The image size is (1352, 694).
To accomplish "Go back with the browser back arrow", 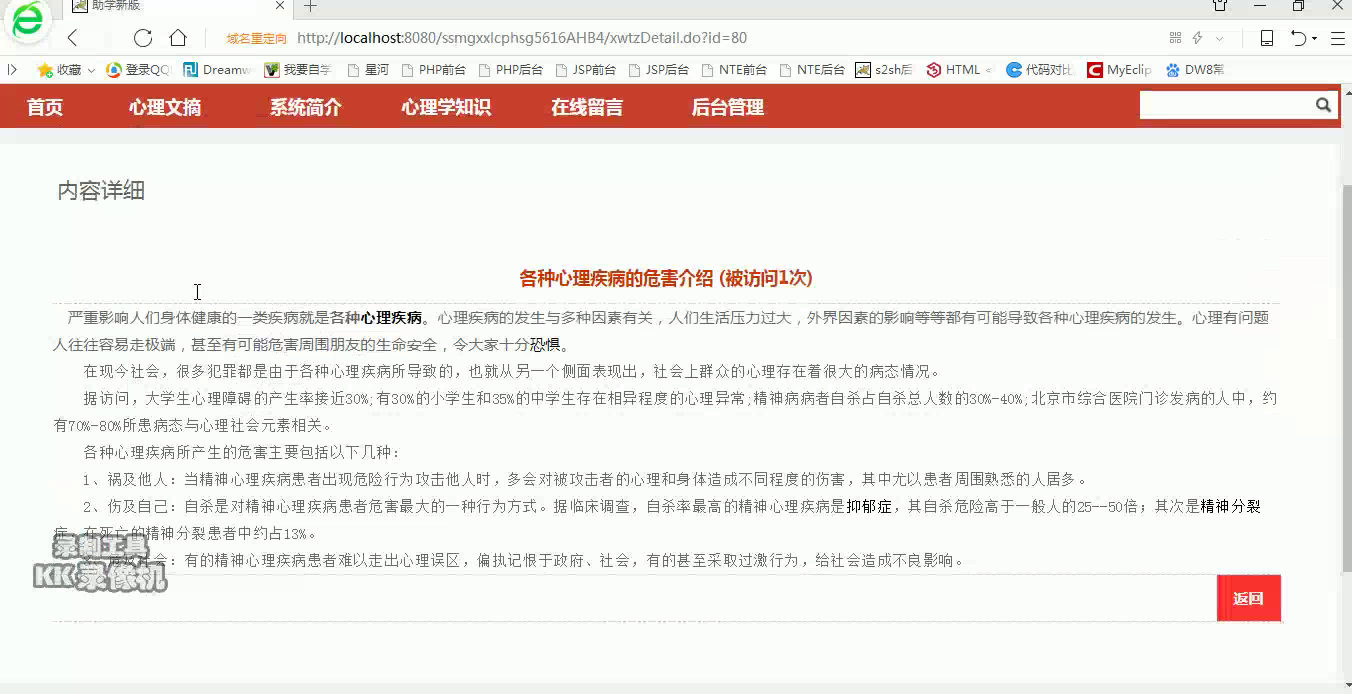I will (72, 38).
